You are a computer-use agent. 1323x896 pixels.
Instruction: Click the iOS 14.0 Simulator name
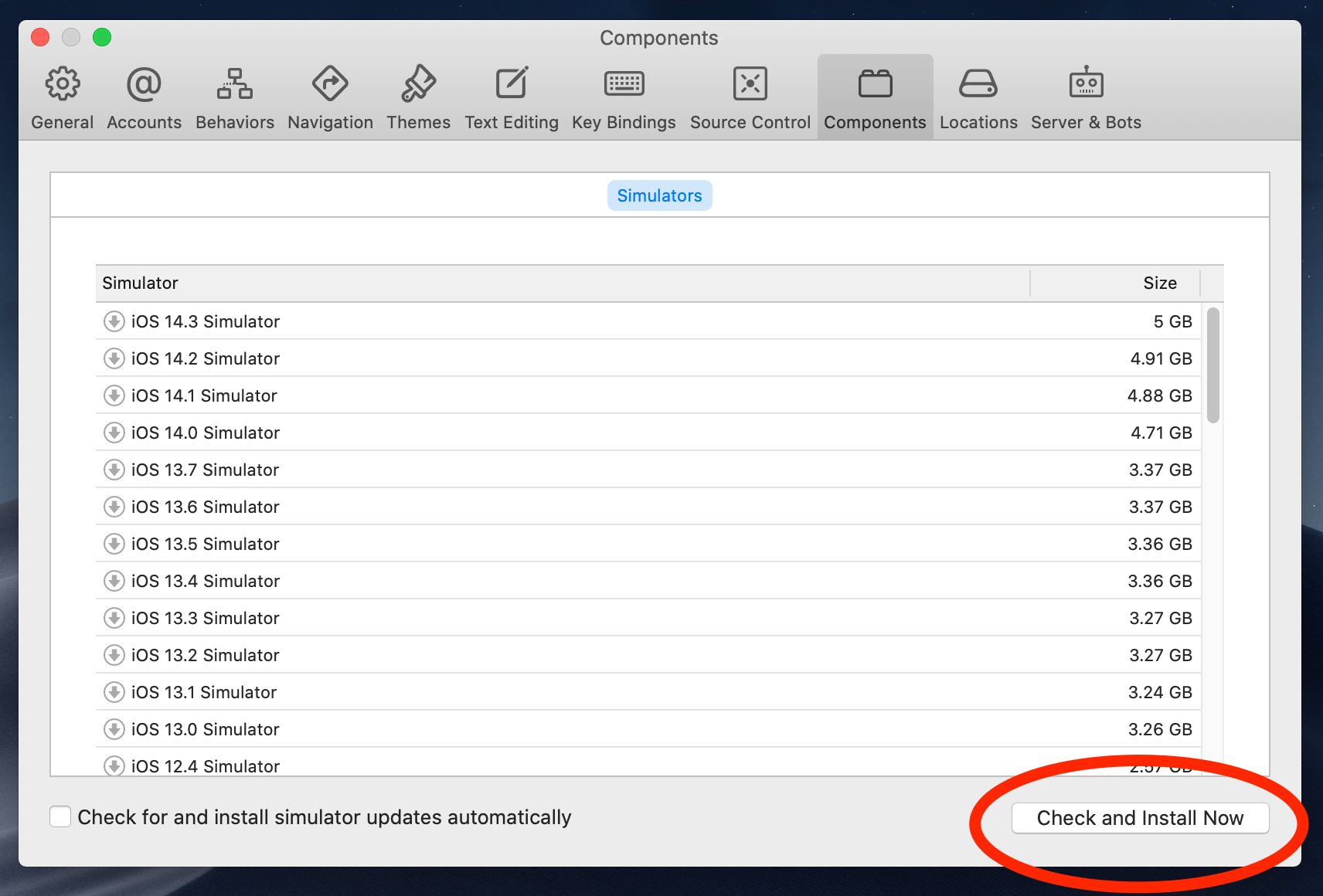tap(206, 433)
